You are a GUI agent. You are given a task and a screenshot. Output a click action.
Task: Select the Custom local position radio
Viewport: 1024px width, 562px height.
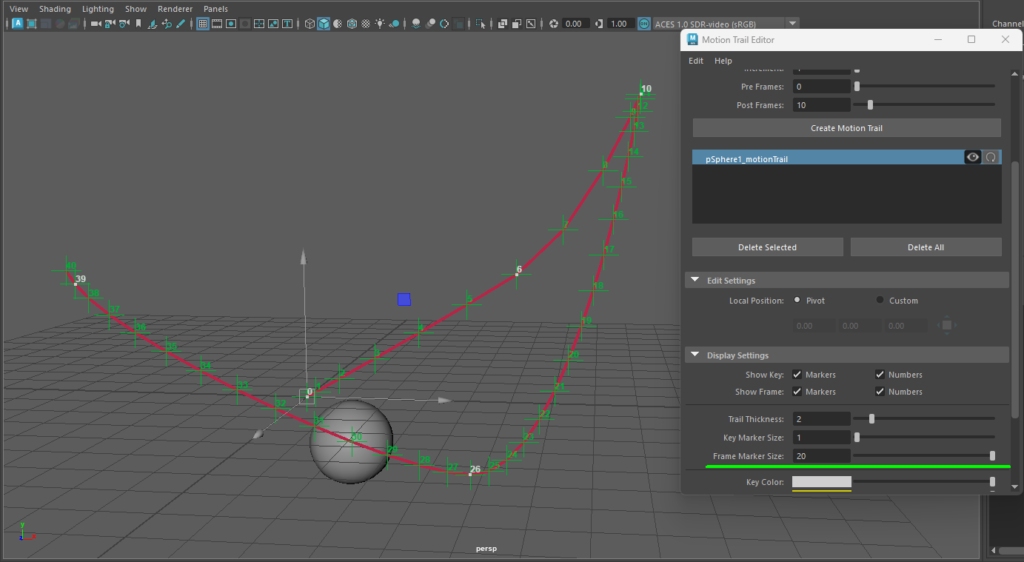pyautogui.click(x=880, y=300)
